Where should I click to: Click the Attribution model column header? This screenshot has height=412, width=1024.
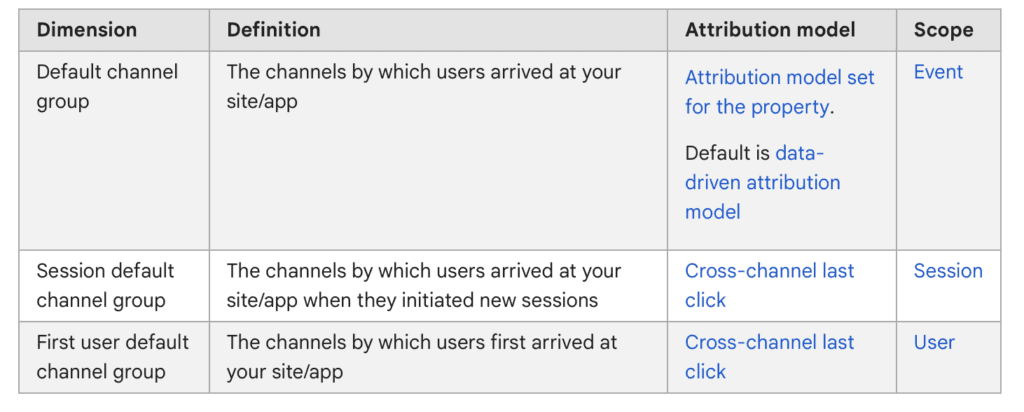(x=770, y=30)
